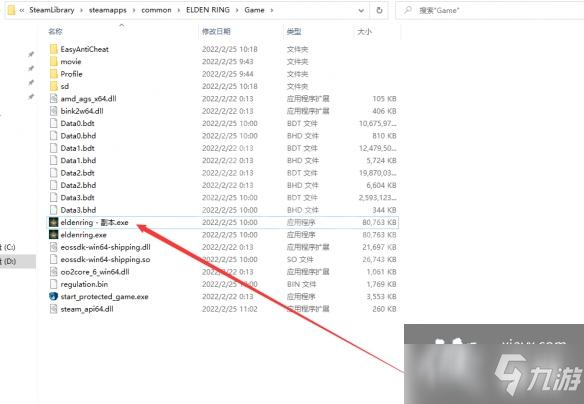This screenshot has width=584, height=404.
Task: Select the file name oo2core_6_win64.dll
Action: (95, 272)
